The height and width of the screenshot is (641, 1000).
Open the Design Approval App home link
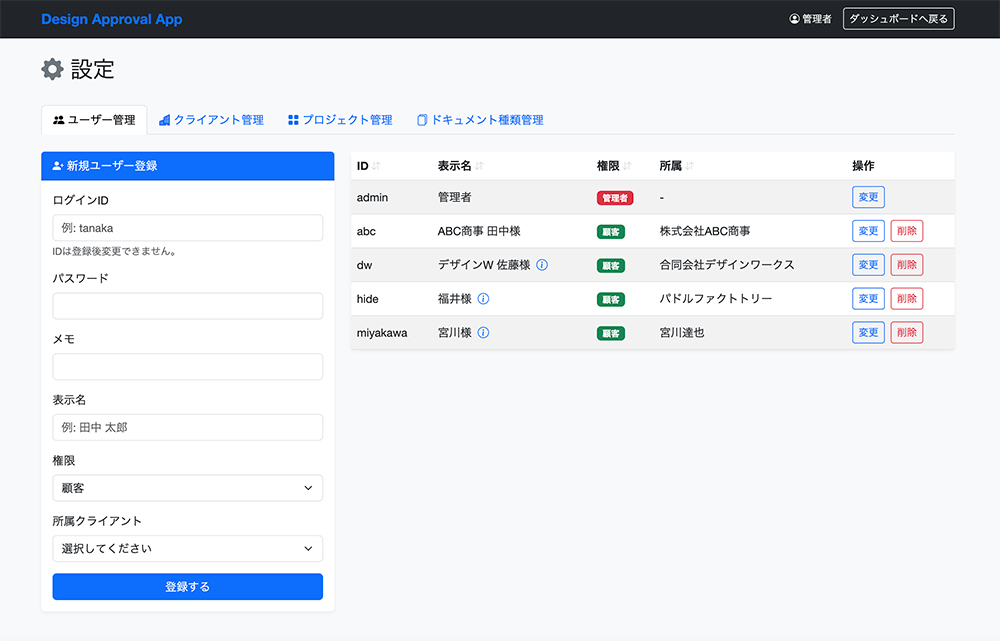(x=112, y=19)
